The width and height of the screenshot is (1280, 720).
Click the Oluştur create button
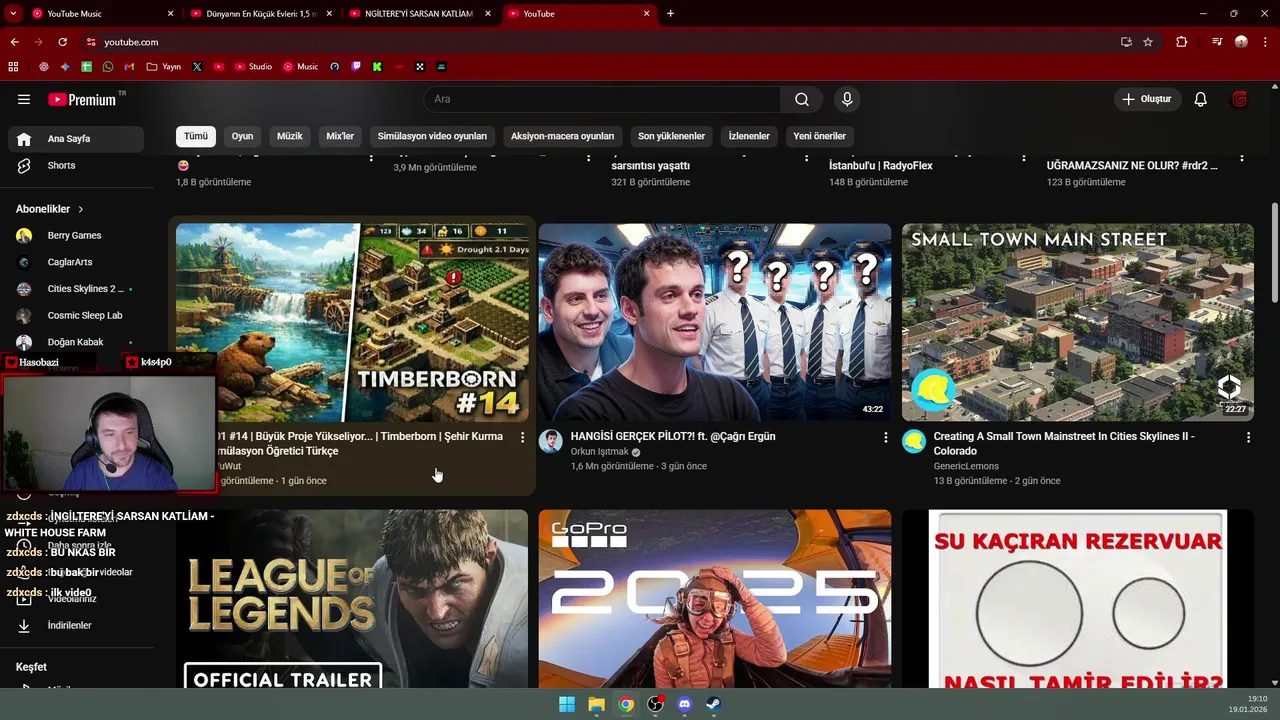1147,99
